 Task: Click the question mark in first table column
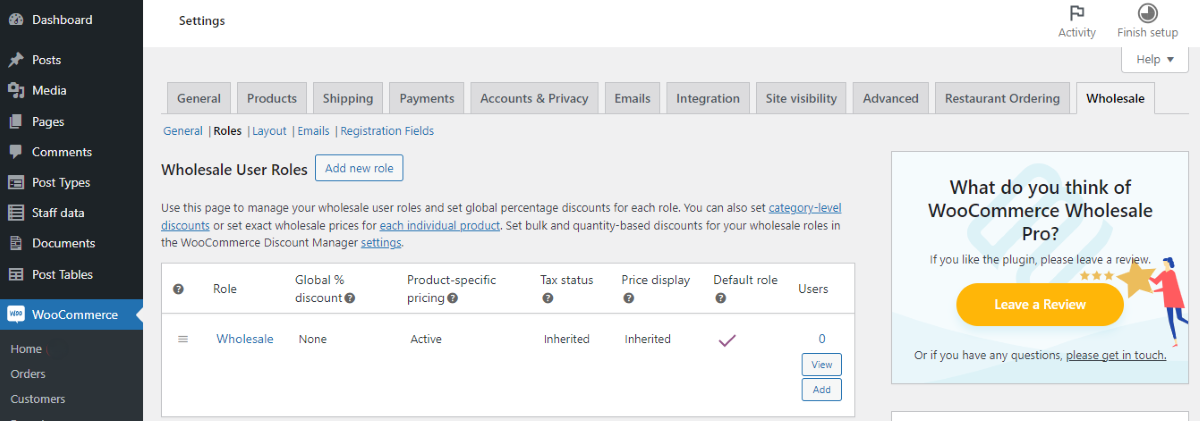pos(179,289)
